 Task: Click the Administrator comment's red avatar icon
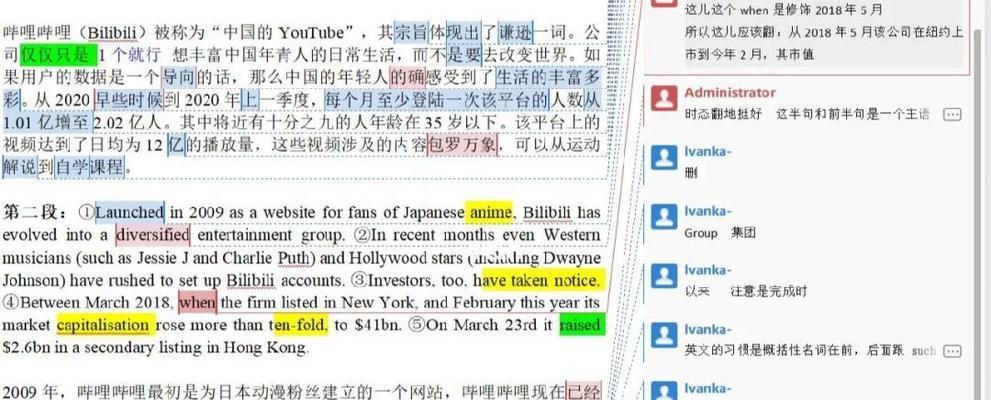(664, 98)
